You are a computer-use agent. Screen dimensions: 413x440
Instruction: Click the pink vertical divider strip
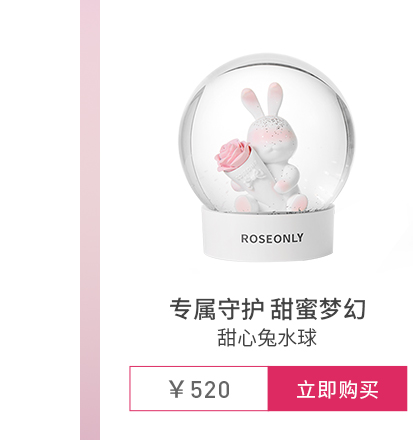pos(90,220)
